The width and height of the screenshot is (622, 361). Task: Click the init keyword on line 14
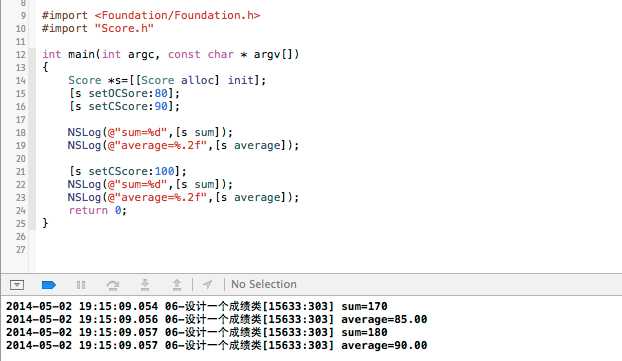pyautogui.click(x=240, y=80)
